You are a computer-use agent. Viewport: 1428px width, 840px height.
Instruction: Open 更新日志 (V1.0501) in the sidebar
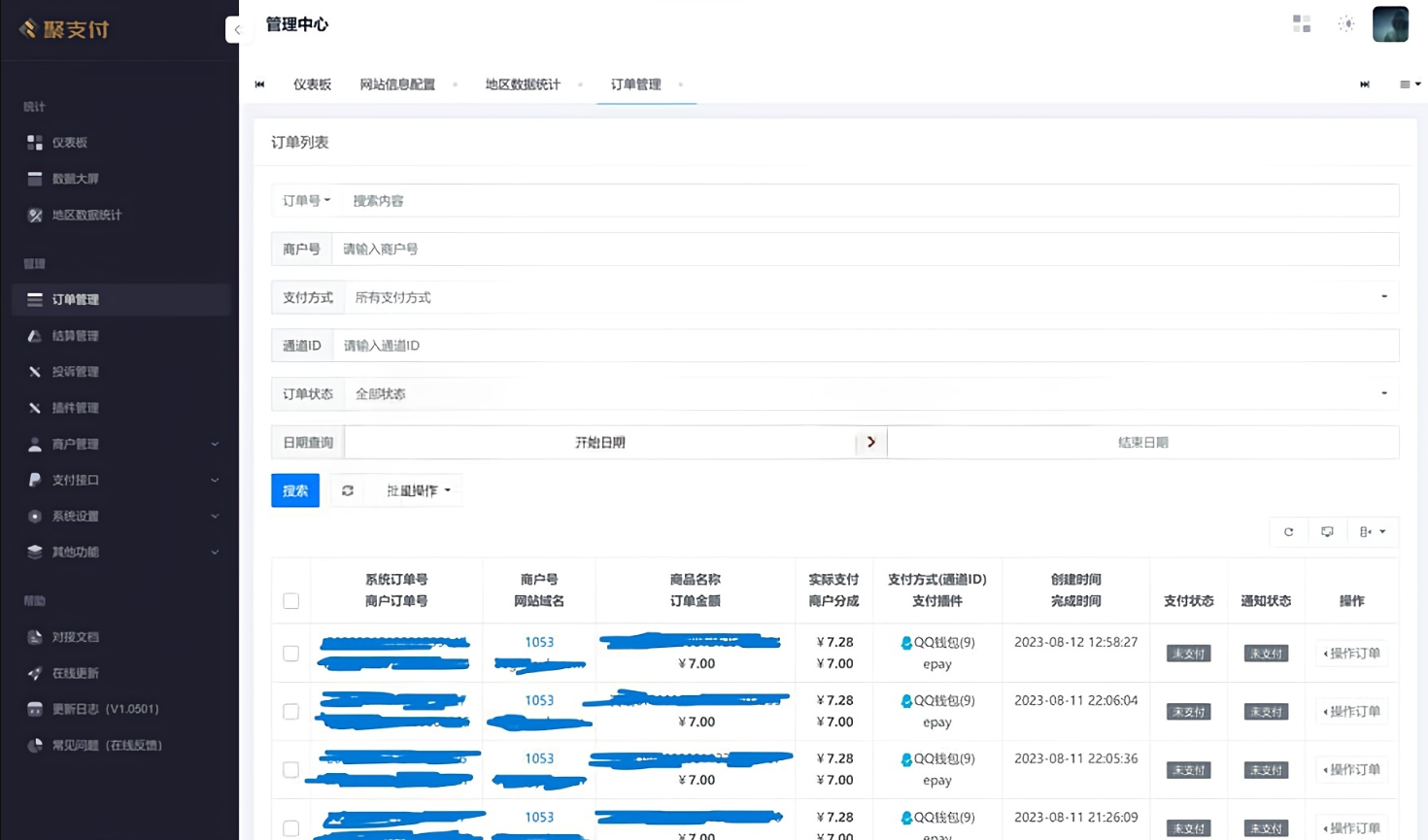(x=120, y=709)
